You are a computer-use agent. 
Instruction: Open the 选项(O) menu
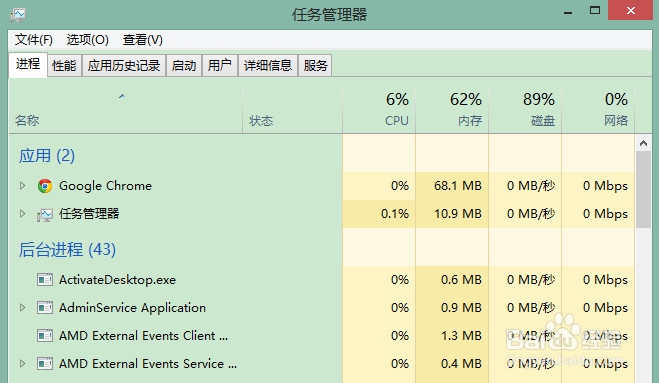tap(87, 40)
